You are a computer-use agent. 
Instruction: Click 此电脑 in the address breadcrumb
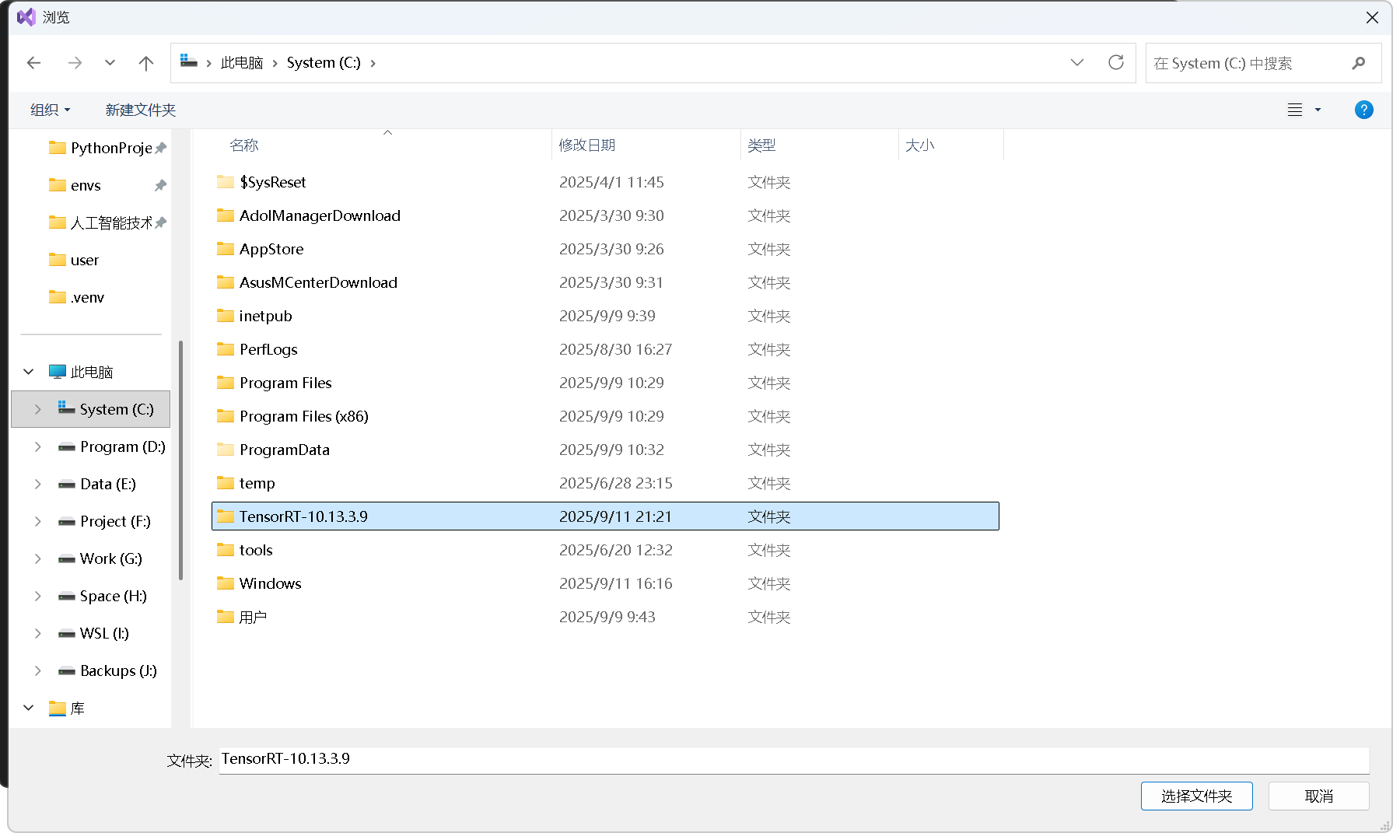click(x=242, y=63)
